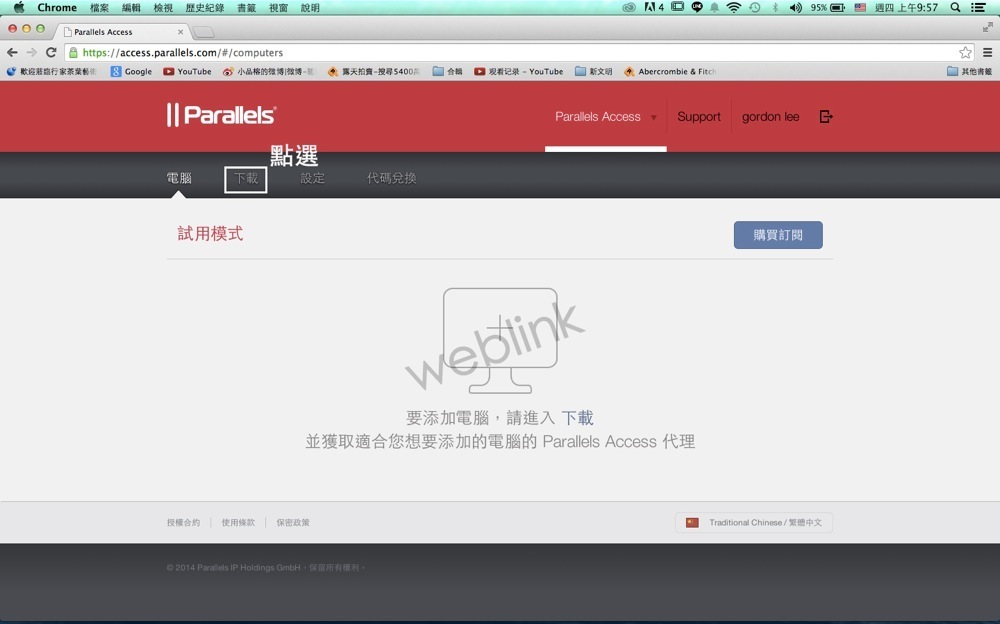The image size is (1000, 624).
Task: Reload the Parallels Access page
Action: point(51,52)
